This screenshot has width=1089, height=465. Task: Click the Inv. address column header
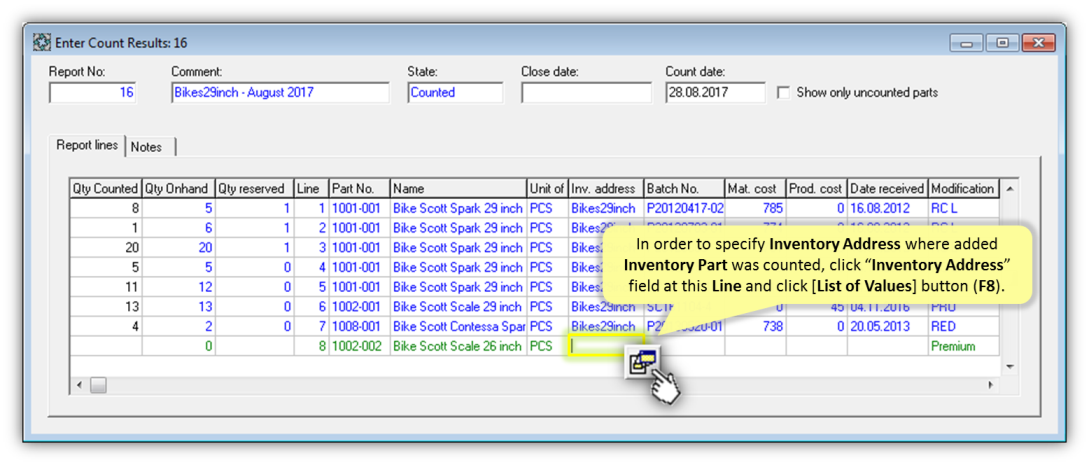[606, 189]
